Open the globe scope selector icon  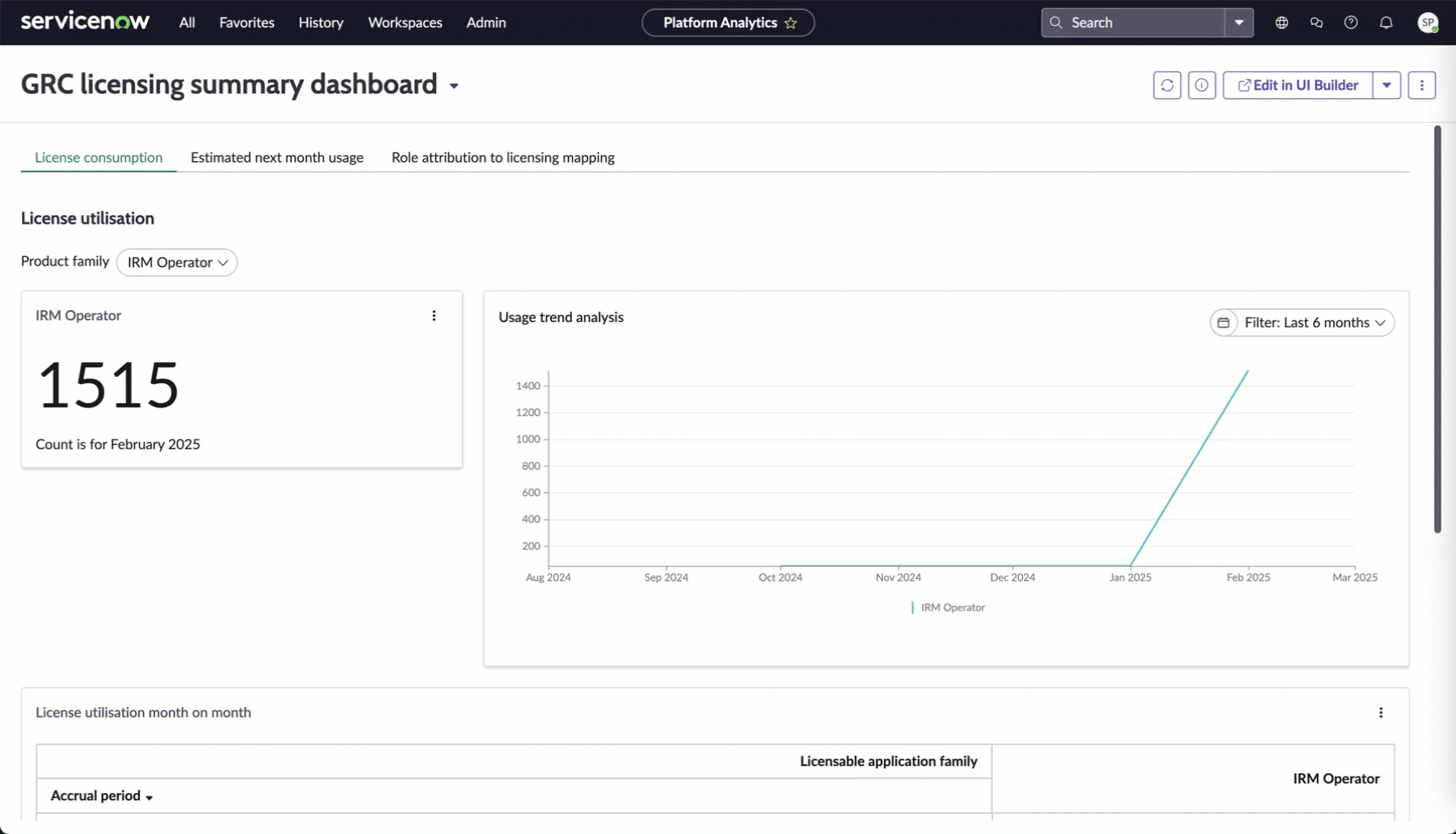coord(1282,23)
